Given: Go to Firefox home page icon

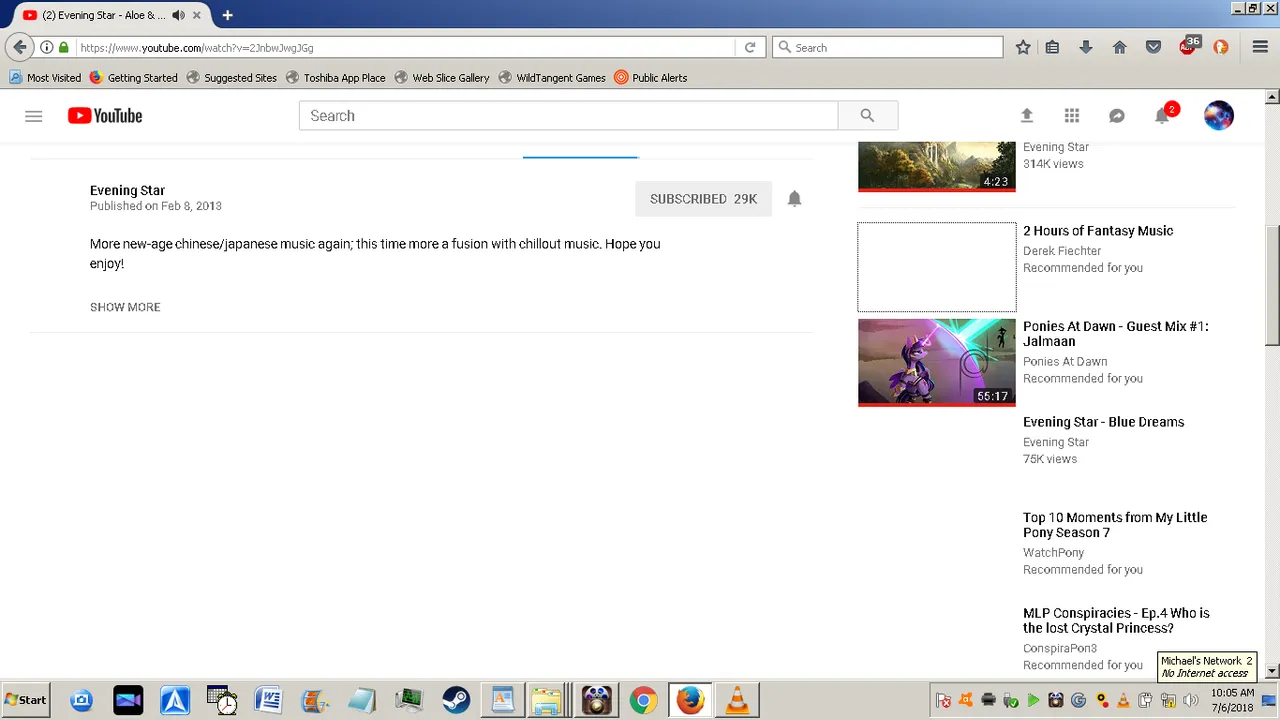Looking at the screenshot, I should (x=1120, y=47).
